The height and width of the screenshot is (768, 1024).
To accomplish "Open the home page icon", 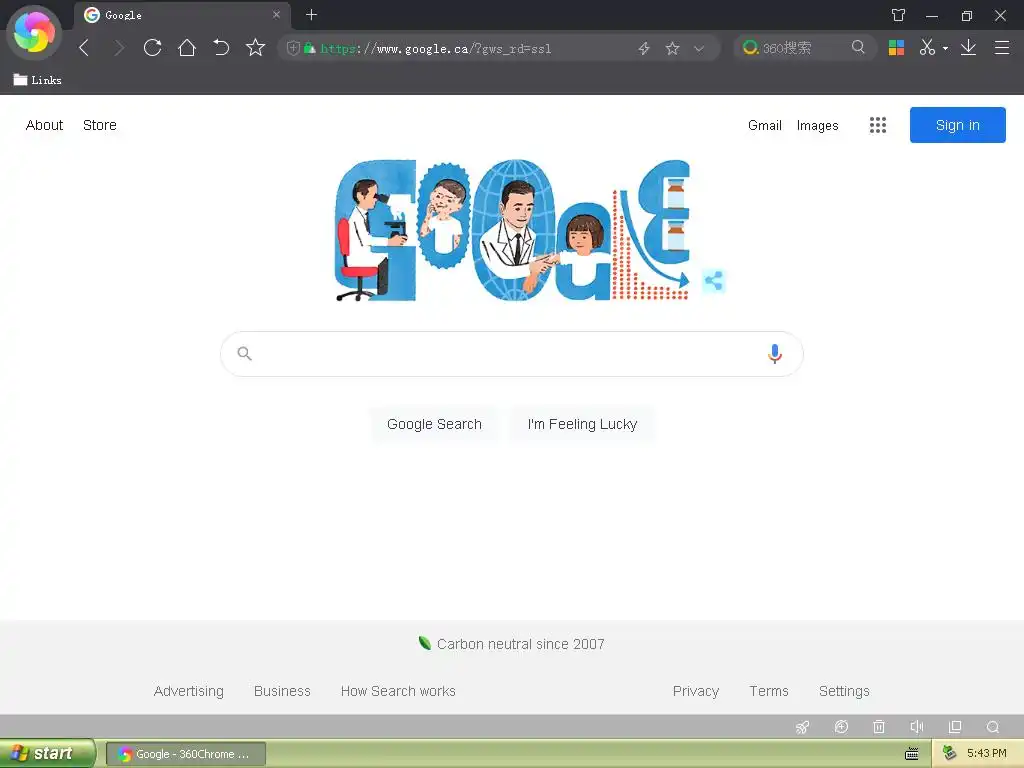I will click(187, 48).
